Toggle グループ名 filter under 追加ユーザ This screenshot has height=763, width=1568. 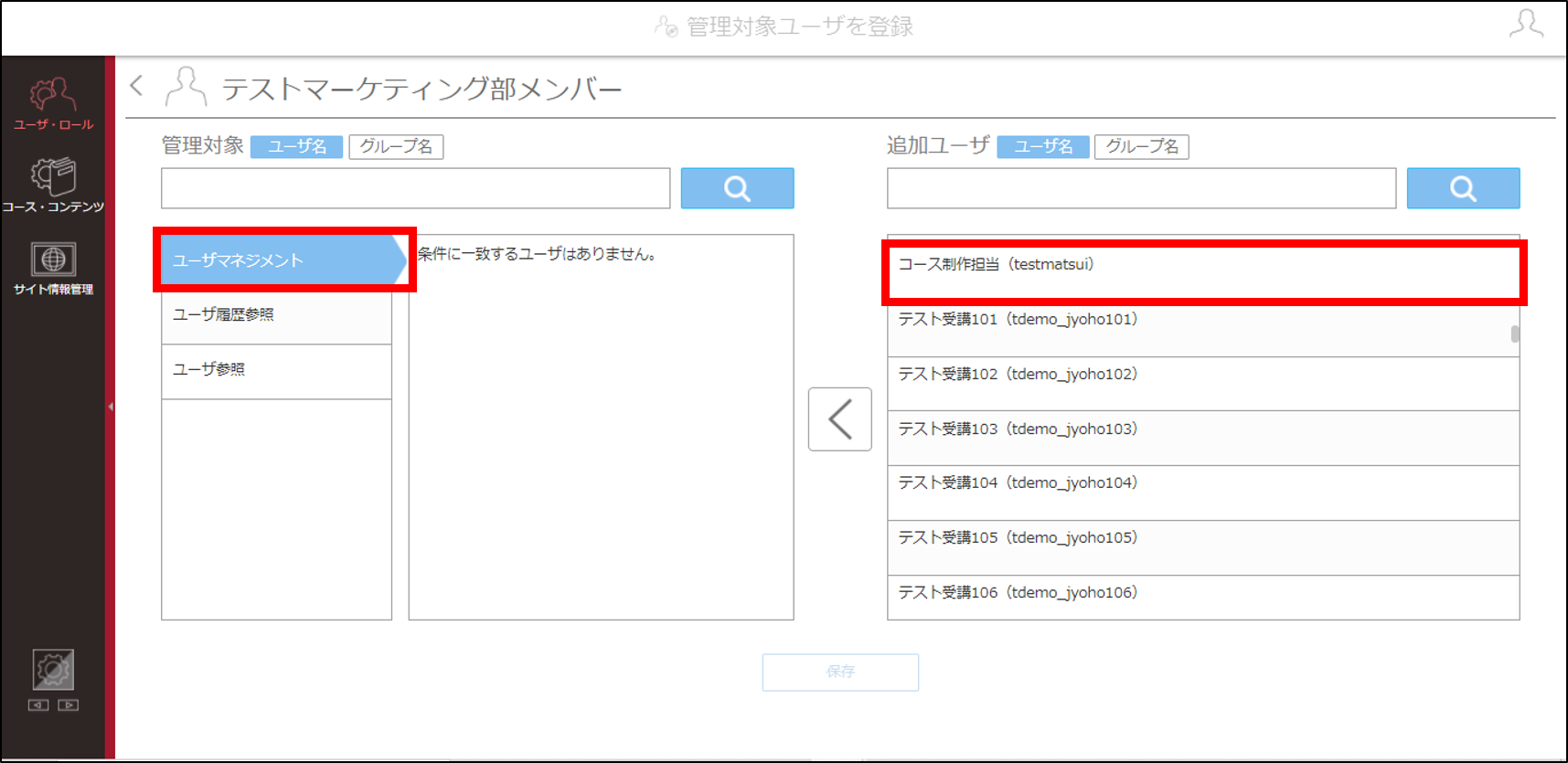[x=1142, y=146]
